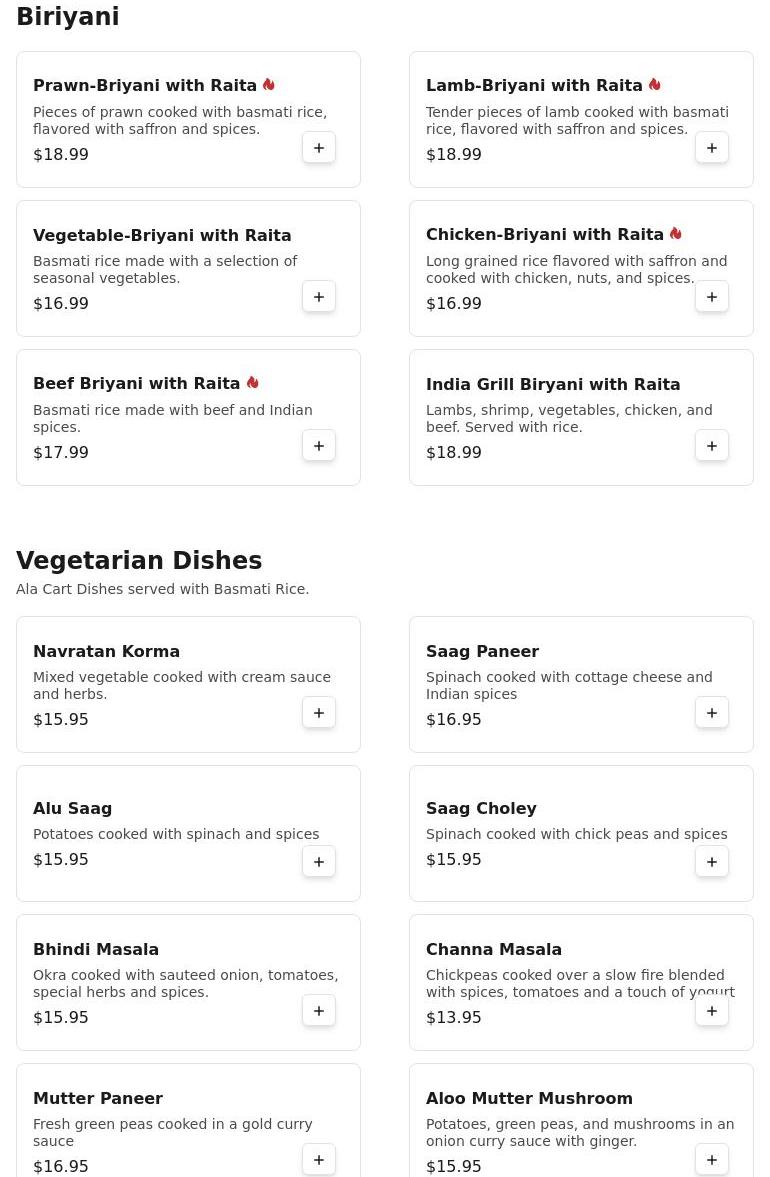Image resolution: width=770 pixels, height=1177 pixels.
Task: Select the Saag Paneer dish name
Action: (482, 651)
